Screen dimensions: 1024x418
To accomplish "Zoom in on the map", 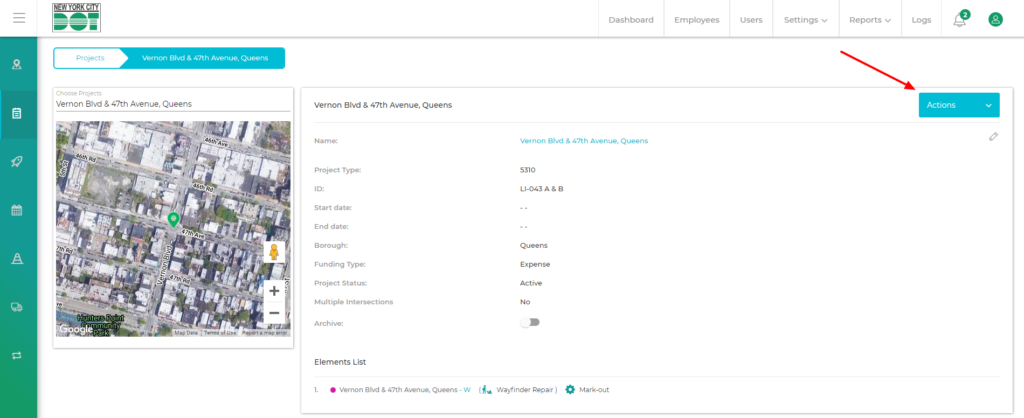I will [274, 291].
